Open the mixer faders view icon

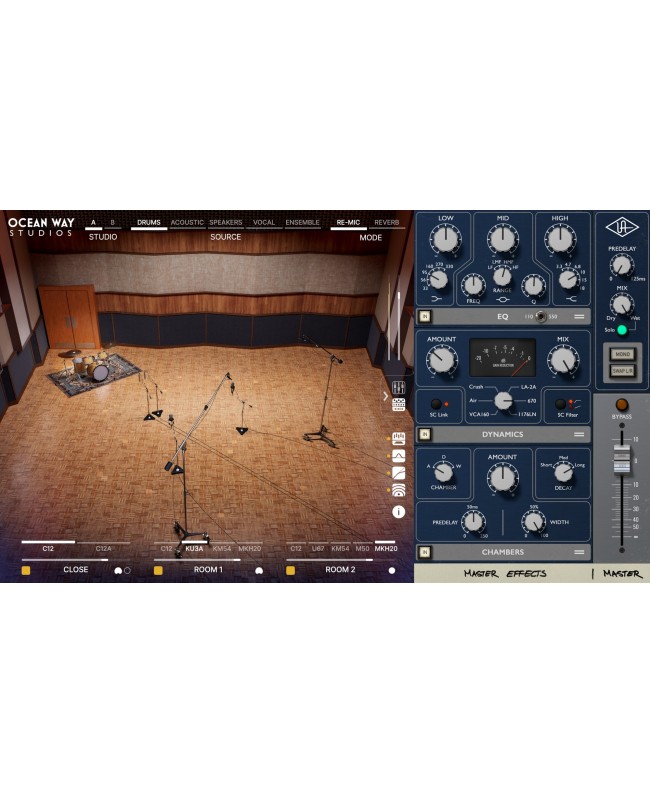tap(398, 388)
